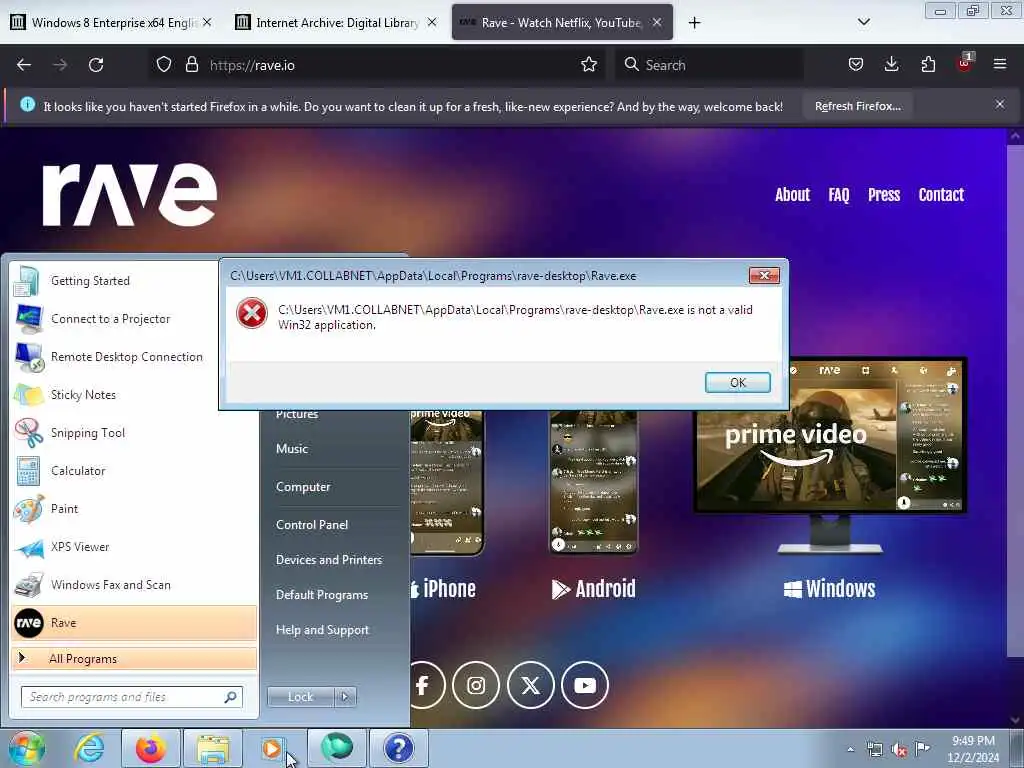Image resolution: width=1024 pixels, height=768 pixels.
Task: Close the Rave.exe error dialog
Action: click(763, 276)
